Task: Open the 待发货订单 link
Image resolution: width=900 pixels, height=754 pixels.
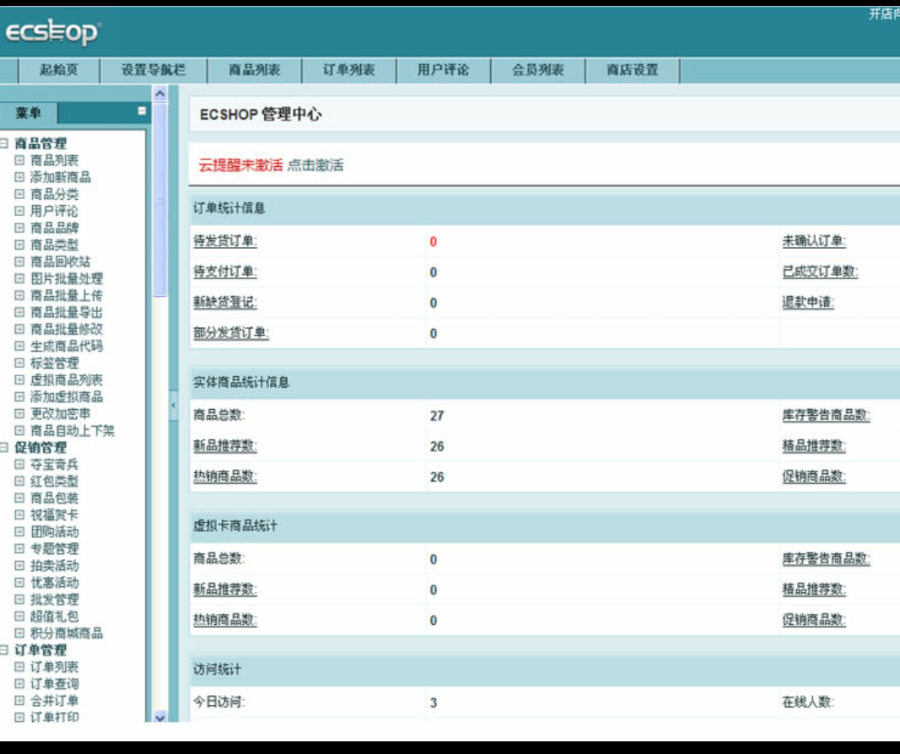Action: (x=225, y=241)
